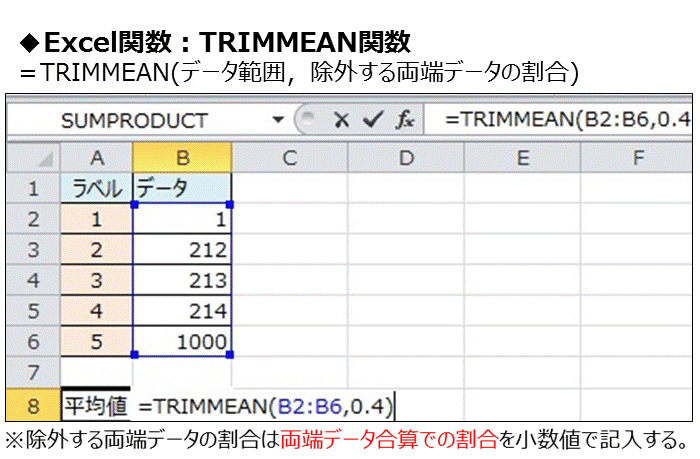Screen dimensions: 700x459
Task: Select column E header
Action: pos(522,158)
